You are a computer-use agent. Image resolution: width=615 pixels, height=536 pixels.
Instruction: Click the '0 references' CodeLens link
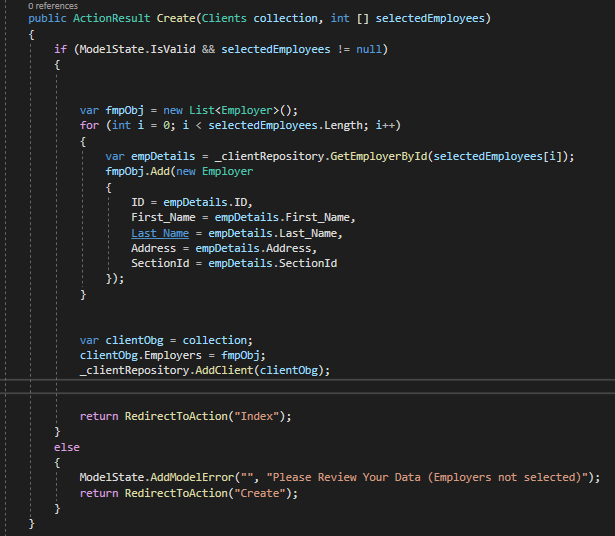click(x=53, y=6)
